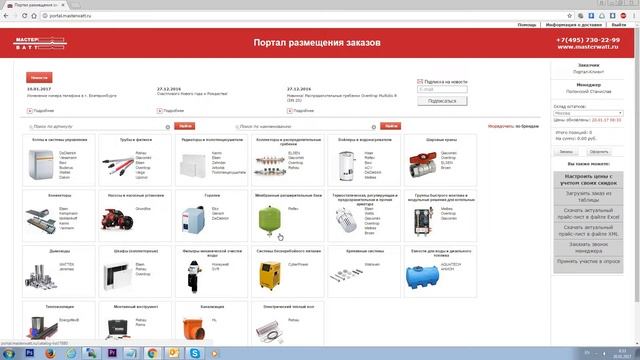The width and height of the screenshot is (640, 360).
Task: Open the fastening systems product image
Action: (346, 276)
